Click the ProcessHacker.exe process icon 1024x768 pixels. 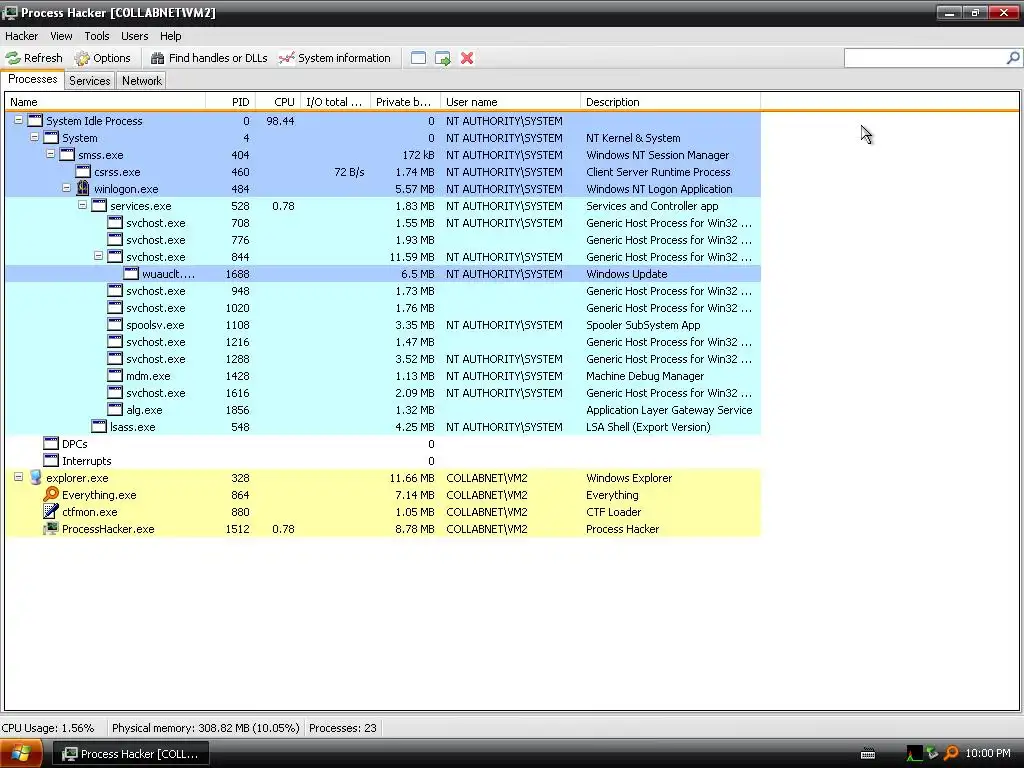(51, 528)
